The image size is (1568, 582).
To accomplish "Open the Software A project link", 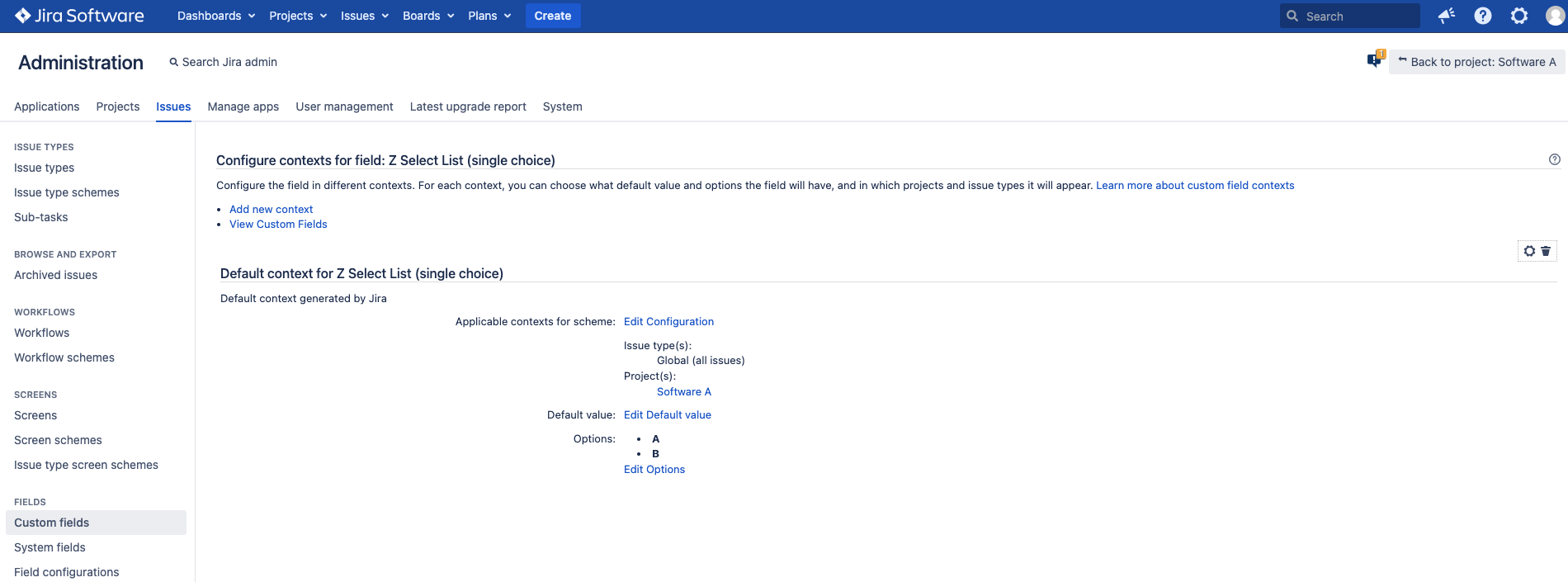I will [x=684, y=392].
